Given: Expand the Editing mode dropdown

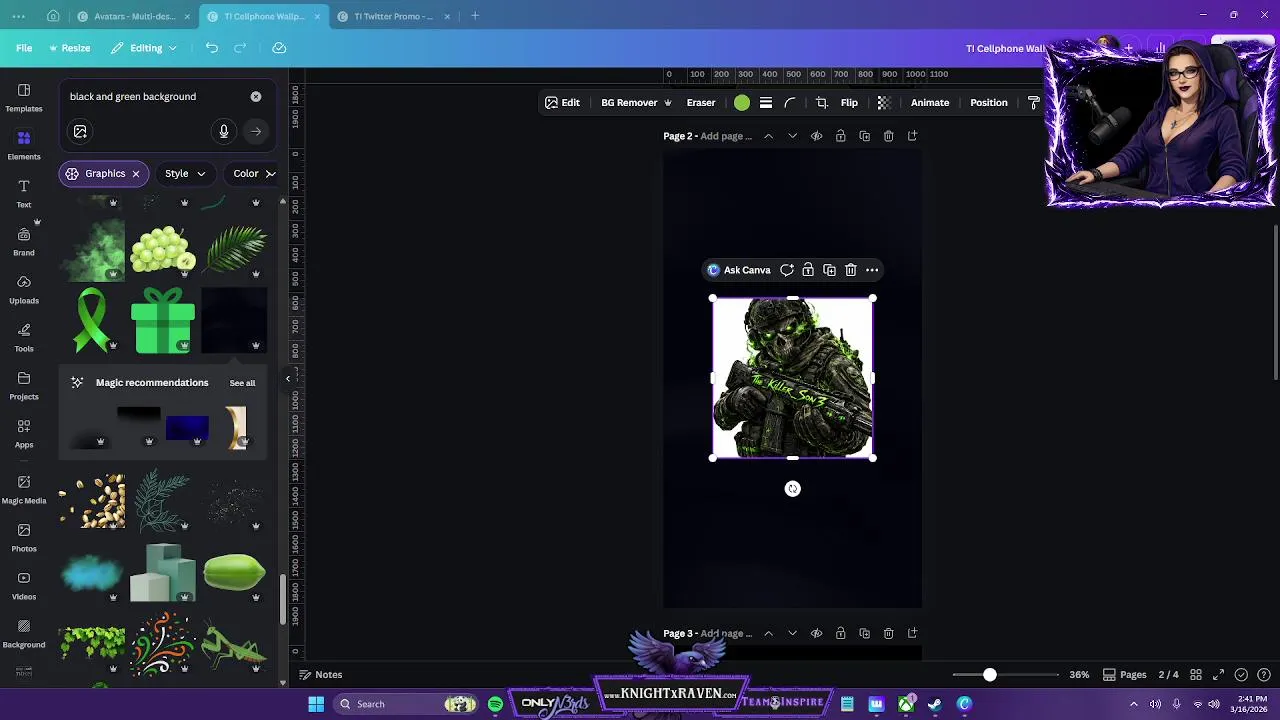Looking at the screenshot, I should point(144,48).
